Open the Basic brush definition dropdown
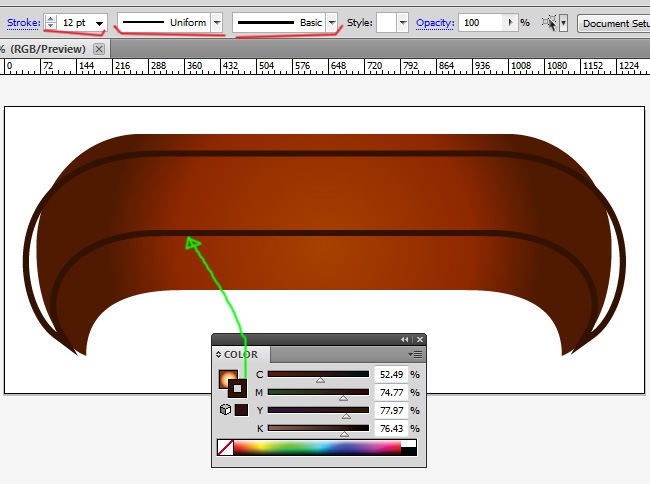Screen dimensions: 650x484 [x=332, y=22]
